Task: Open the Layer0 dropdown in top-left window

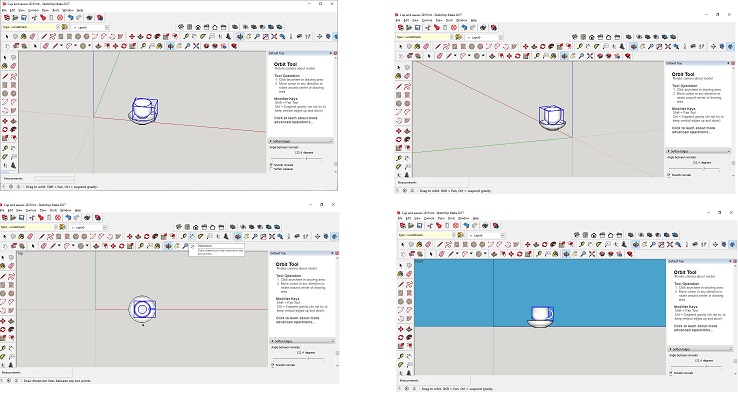Action: point(106,27)
